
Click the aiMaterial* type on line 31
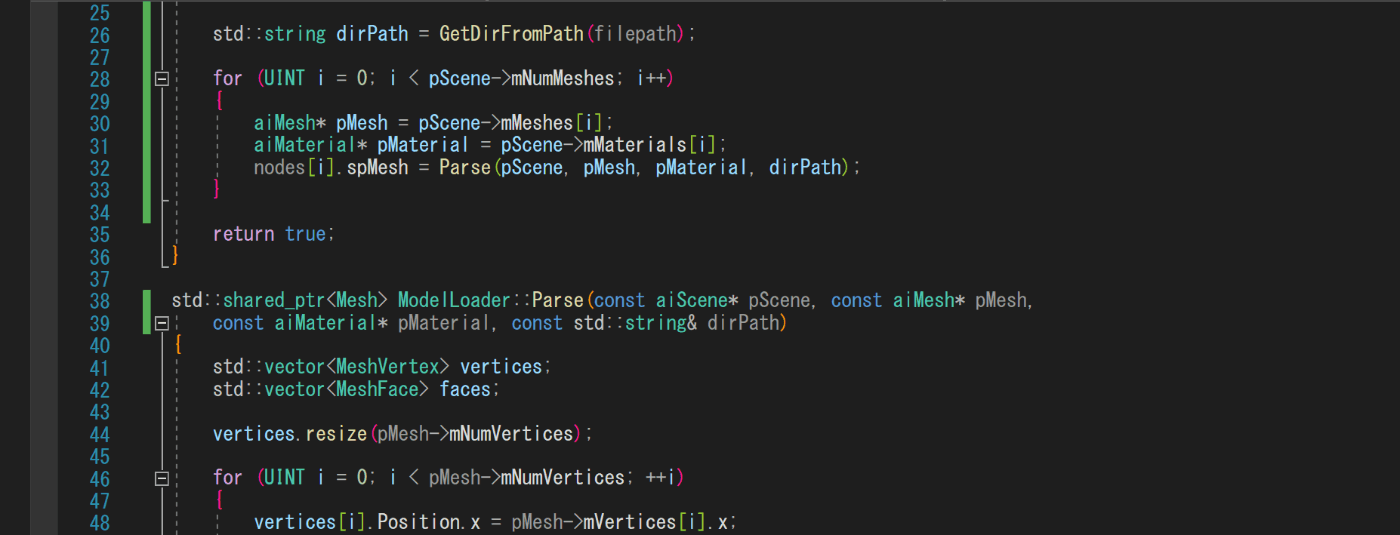point(311,145)
